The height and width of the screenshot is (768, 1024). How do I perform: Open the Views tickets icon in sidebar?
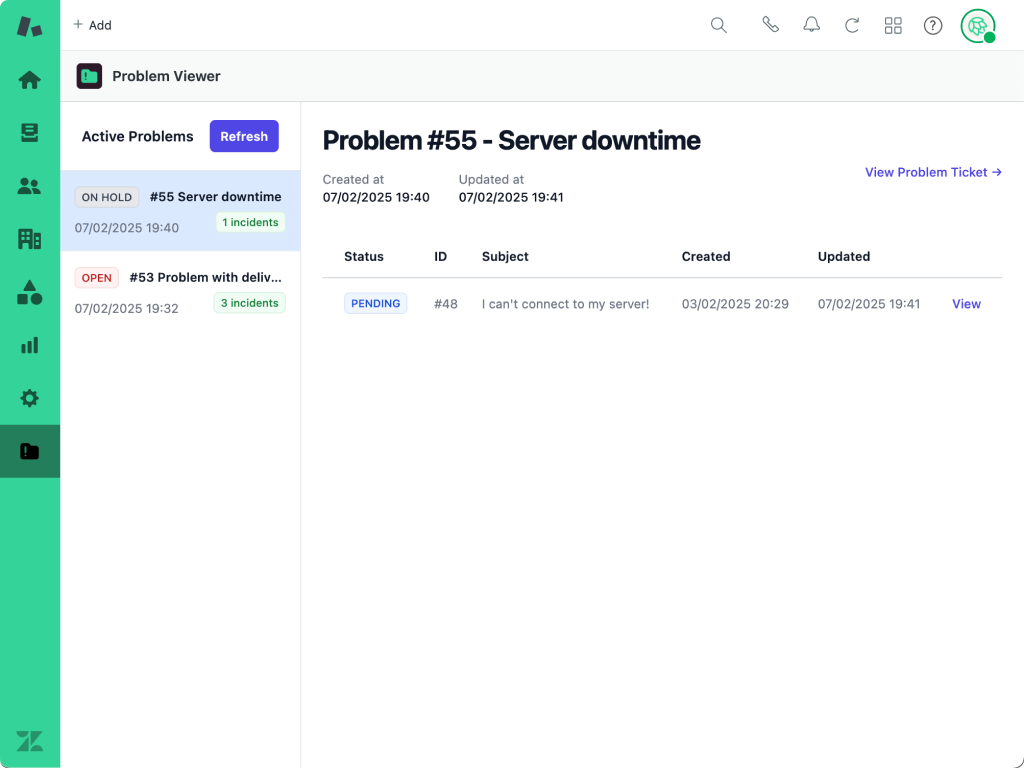[30, 133]
